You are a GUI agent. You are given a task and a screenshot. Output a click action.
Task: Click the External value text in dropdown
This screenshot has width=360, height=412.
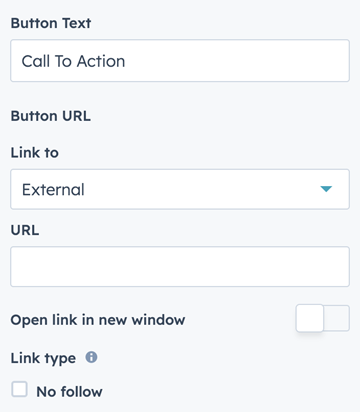tap(53, 190)
